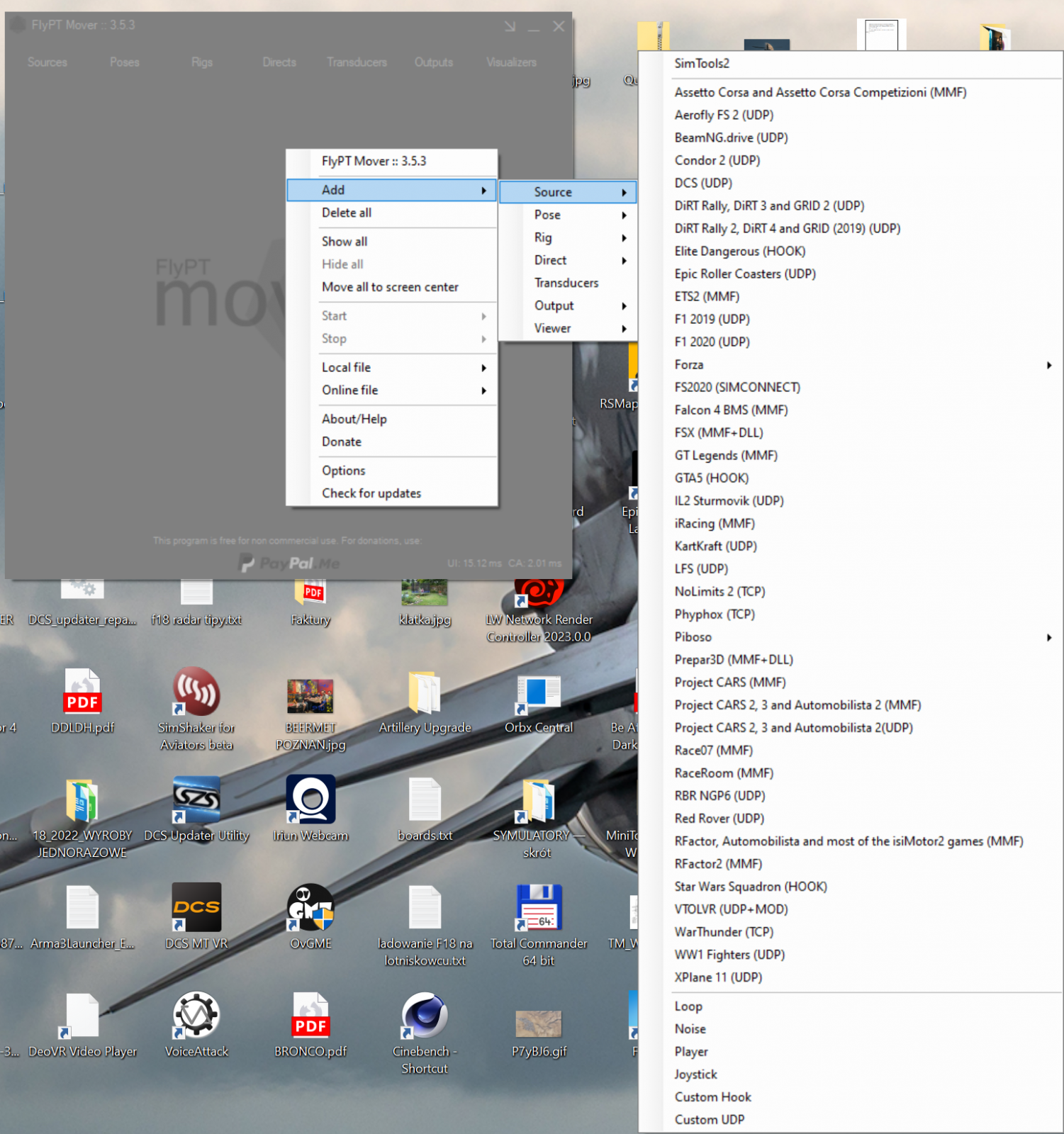Open boards.txt file icon
Screen dimensions: 1064x1134
point(425,799)
